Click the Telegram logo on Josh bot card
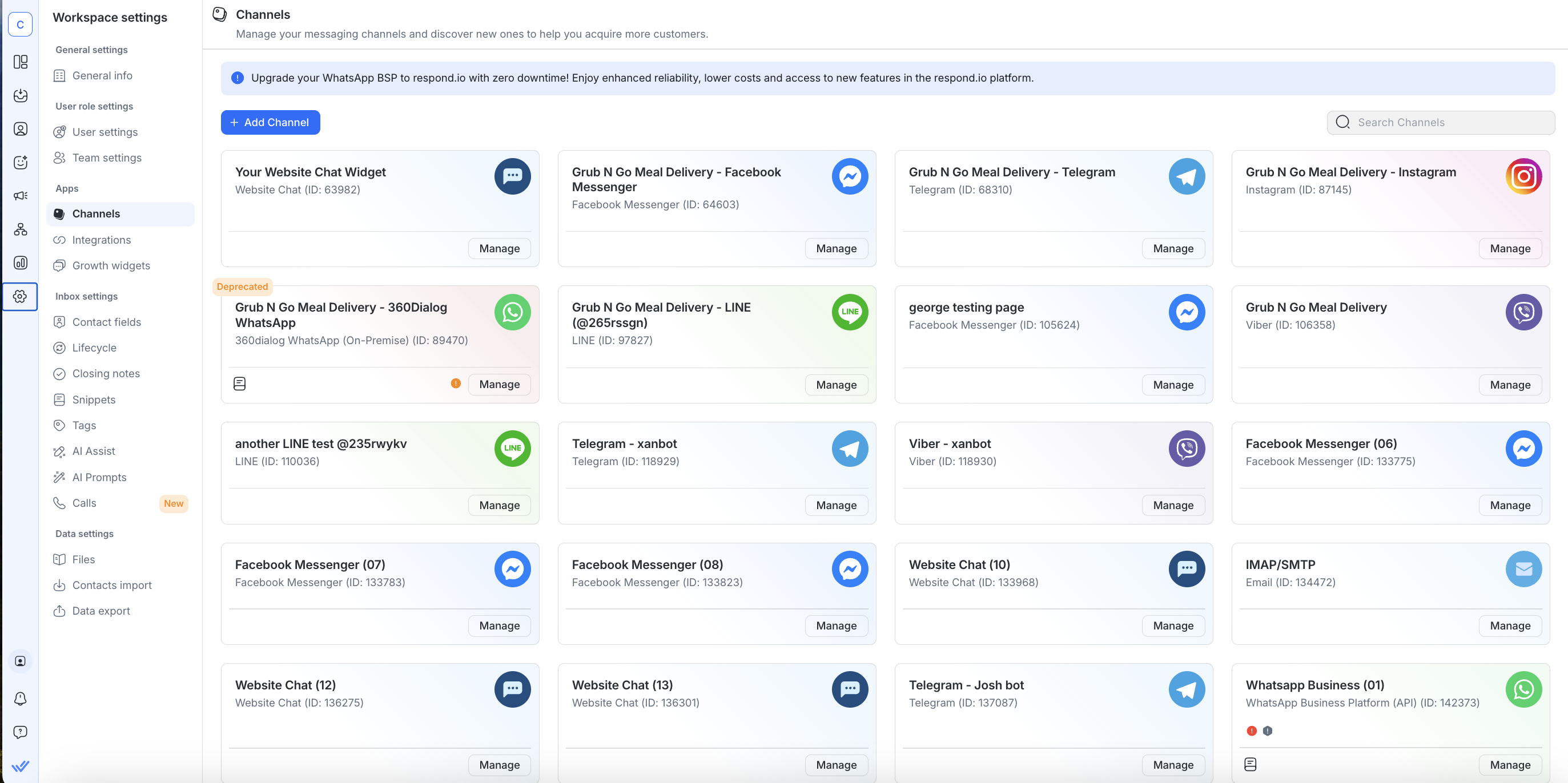Image resolution: width=1568 pixels, height=783 pixels. click(1187, 689)
